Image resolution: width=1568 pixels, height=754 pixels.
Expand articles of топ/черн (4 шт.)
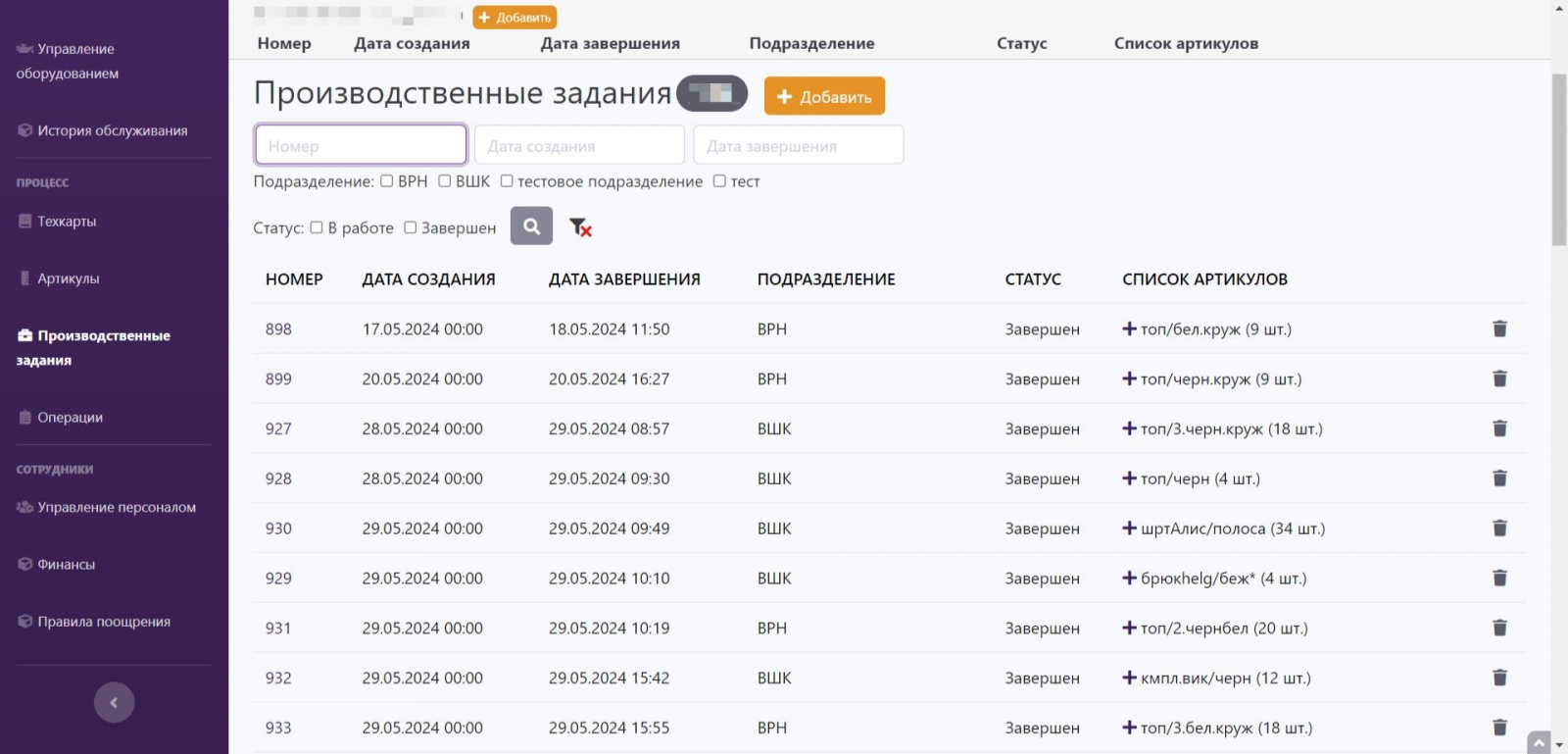tap(1129, 478)
